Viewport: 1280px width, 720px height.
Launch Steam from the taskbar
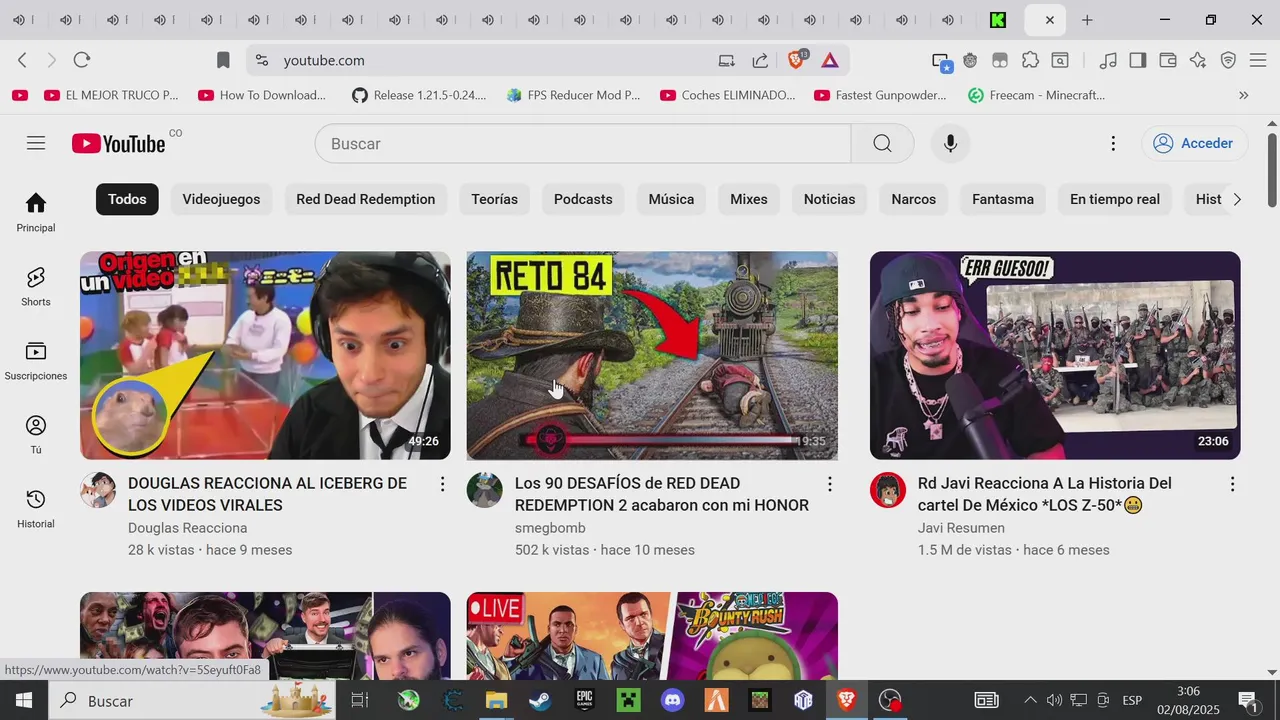[540, 700]
